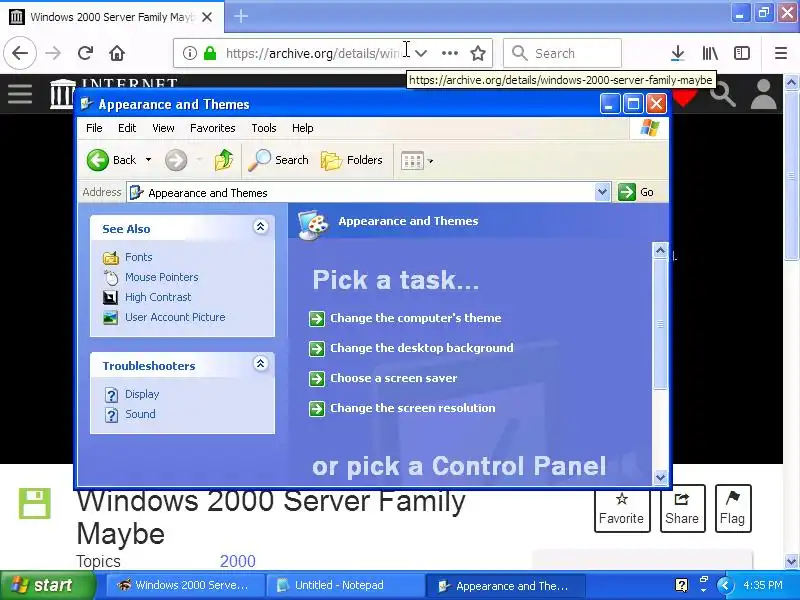
Task: Click the Go button beside Address
Action: click(x=636, y=192)
